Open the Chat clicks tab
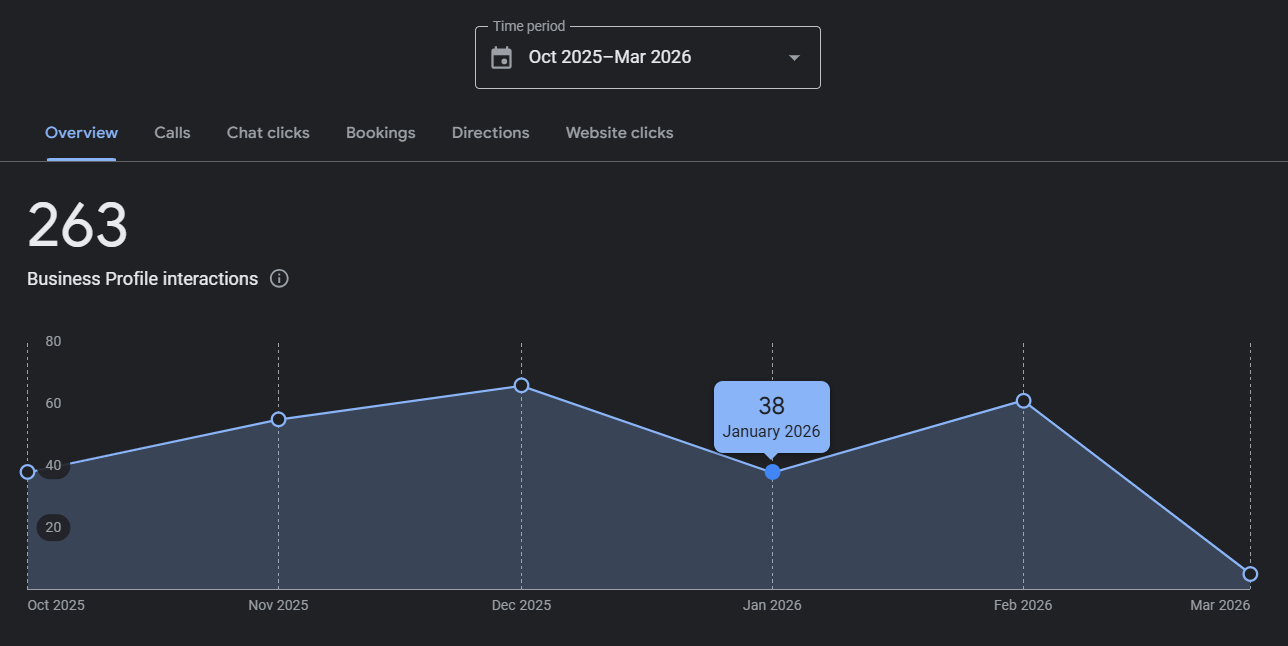 coord(268,133)
